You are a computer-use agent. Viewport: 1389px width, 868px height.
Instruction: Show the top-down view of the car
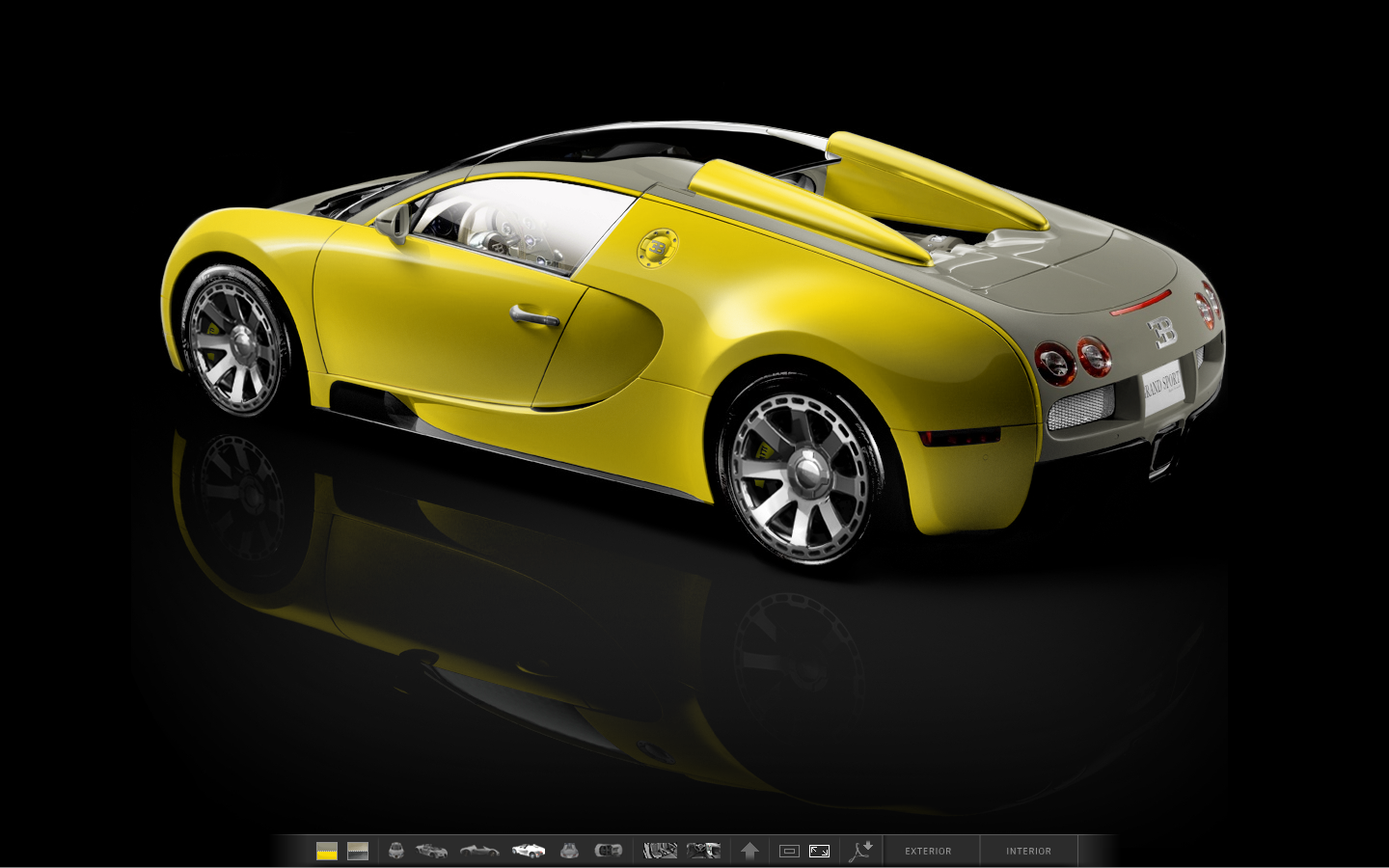point(609,851)
